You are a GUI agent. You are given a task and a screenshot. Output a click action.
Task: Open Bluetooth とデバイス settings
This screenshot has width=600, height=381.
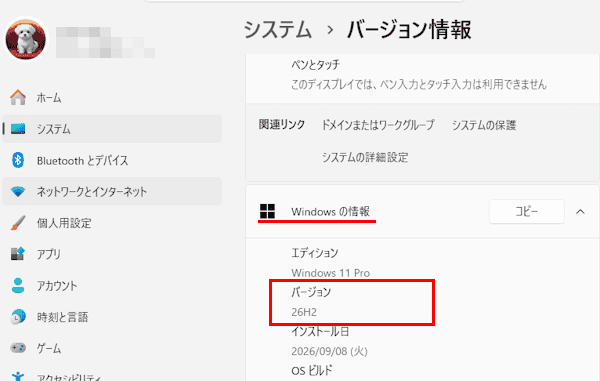tap(112, 160)
